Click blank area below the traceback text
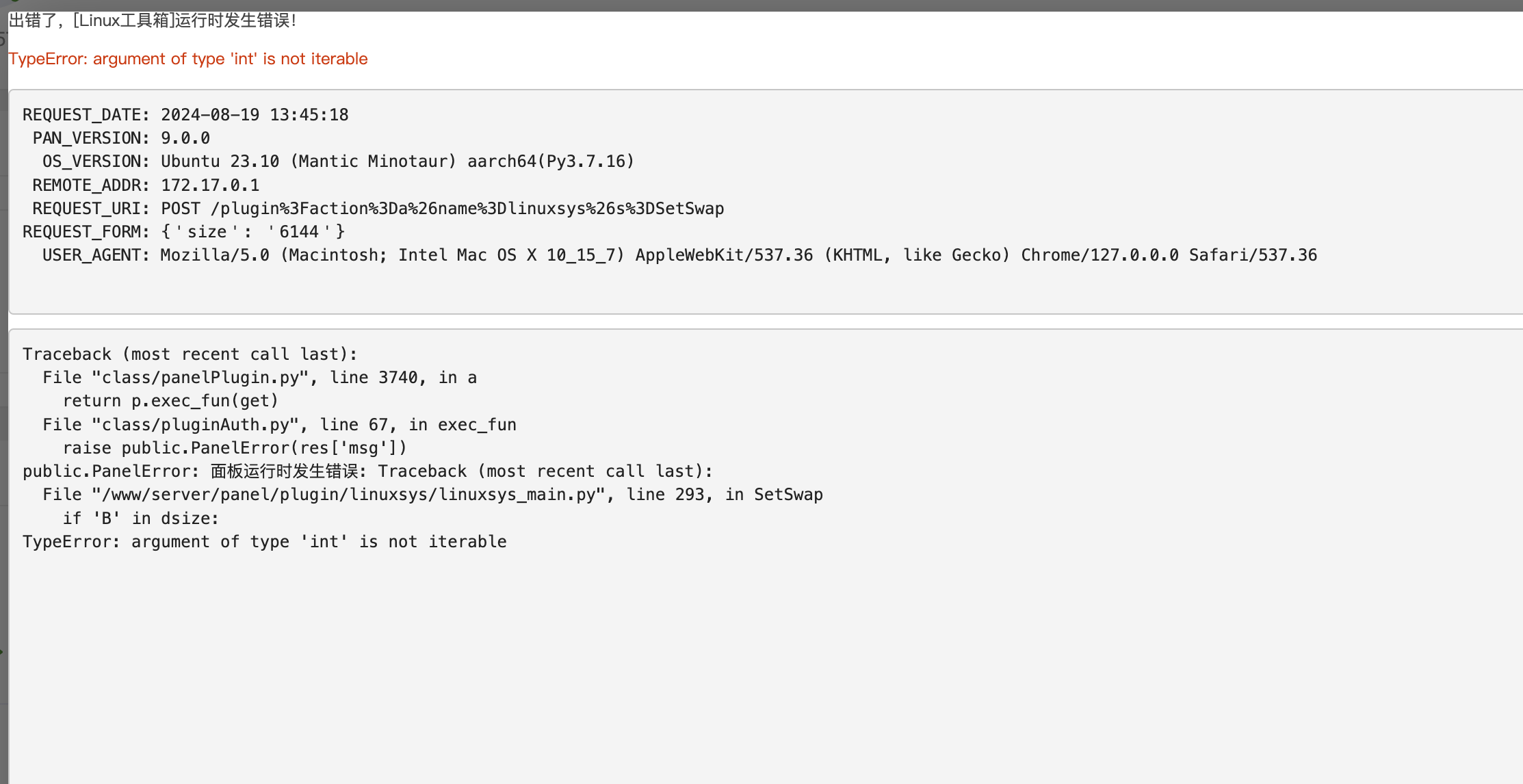The image size is (1523, 784). [x=753, y=664]
